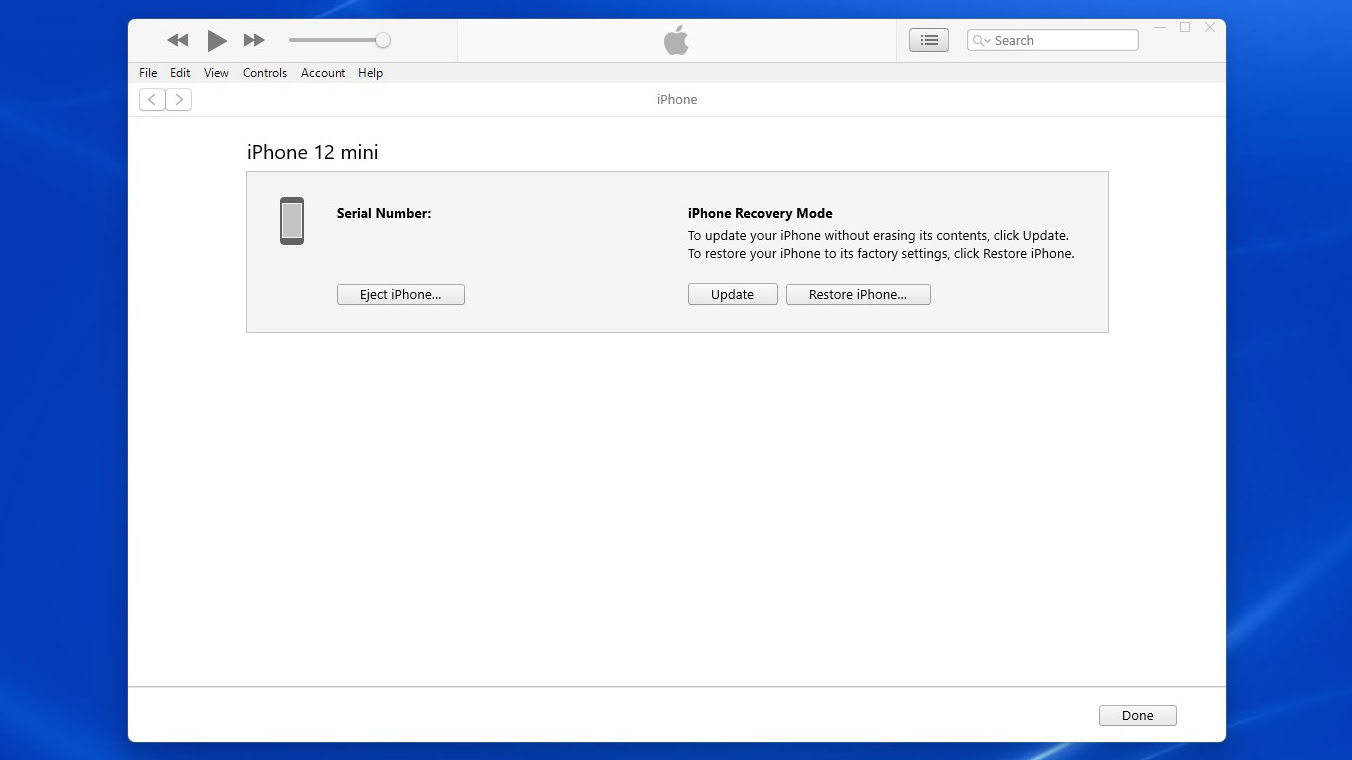The width and height of the screenshot is (1352, 760).
Task: Open the View menu
Action: click(216, 73)
